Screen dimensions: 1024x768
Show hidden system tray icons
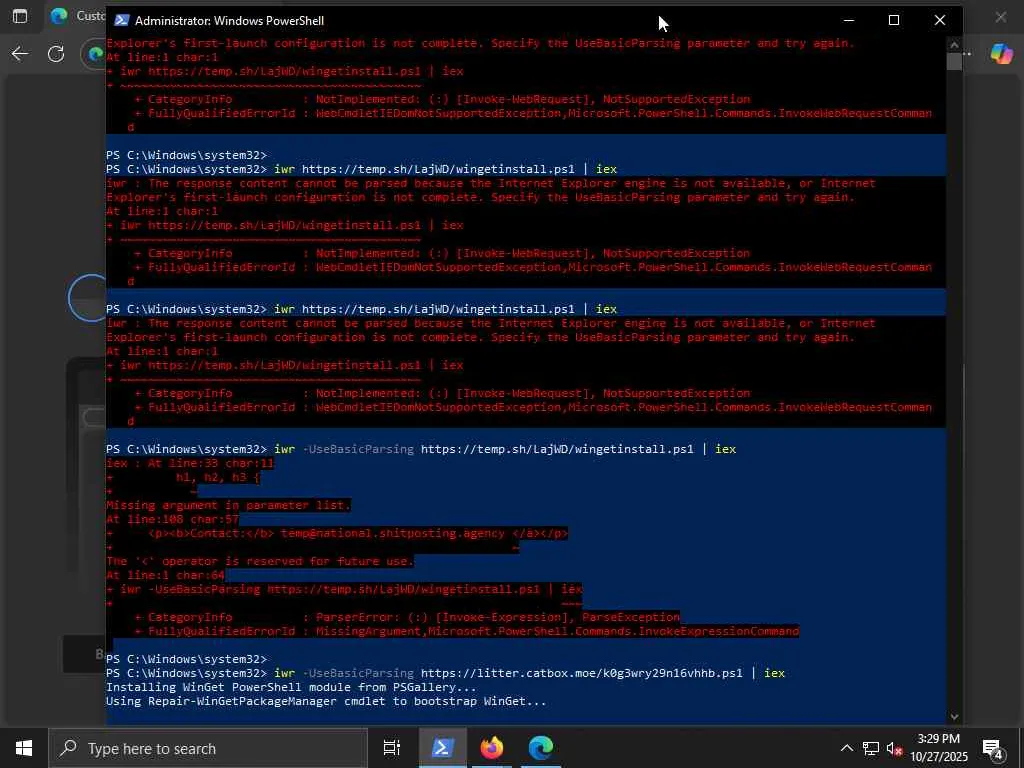846,748
